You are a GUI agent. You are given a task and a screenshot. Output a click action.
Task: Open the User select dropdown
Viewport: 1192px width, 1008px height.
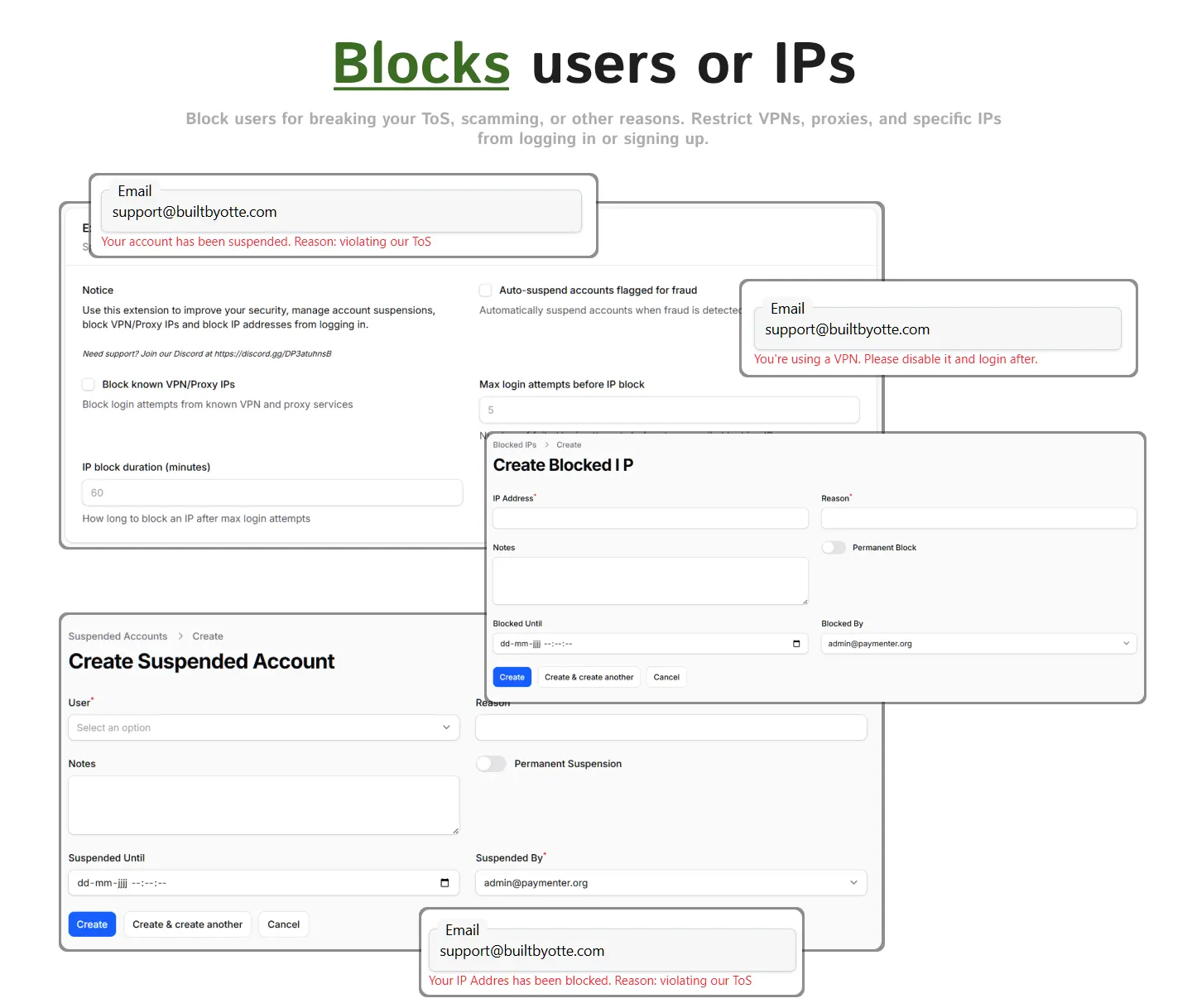click(263, 727)
